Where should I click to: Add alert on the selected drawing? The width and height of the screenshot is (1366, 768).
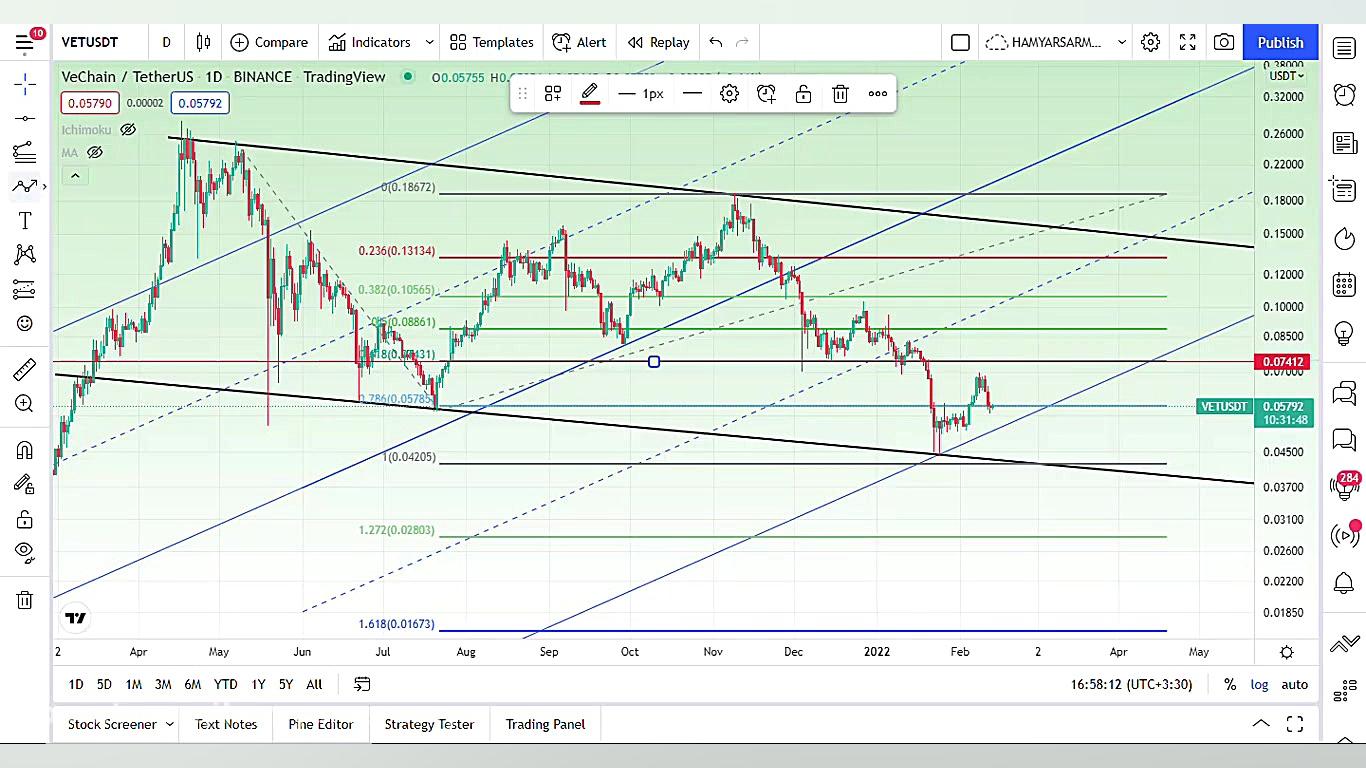pyautogui.click(x=766, y=93)
